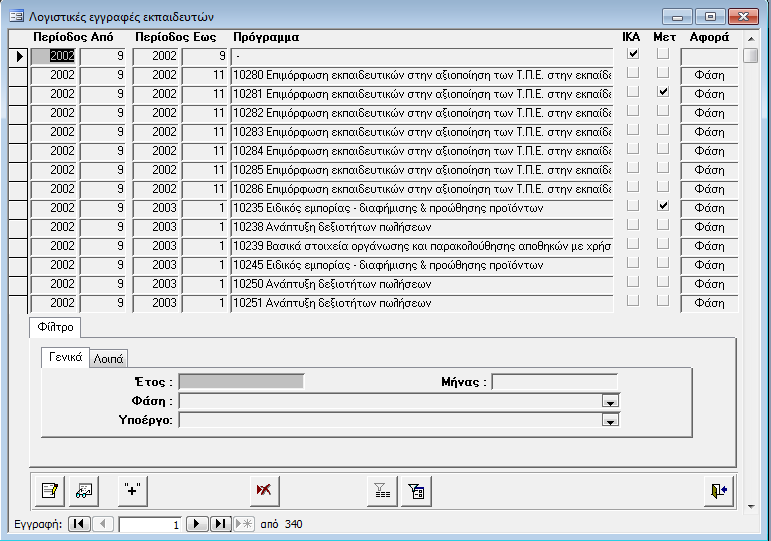771x541 pixels.
Task: Open the Φάση dropdown list
Action: 609,401
